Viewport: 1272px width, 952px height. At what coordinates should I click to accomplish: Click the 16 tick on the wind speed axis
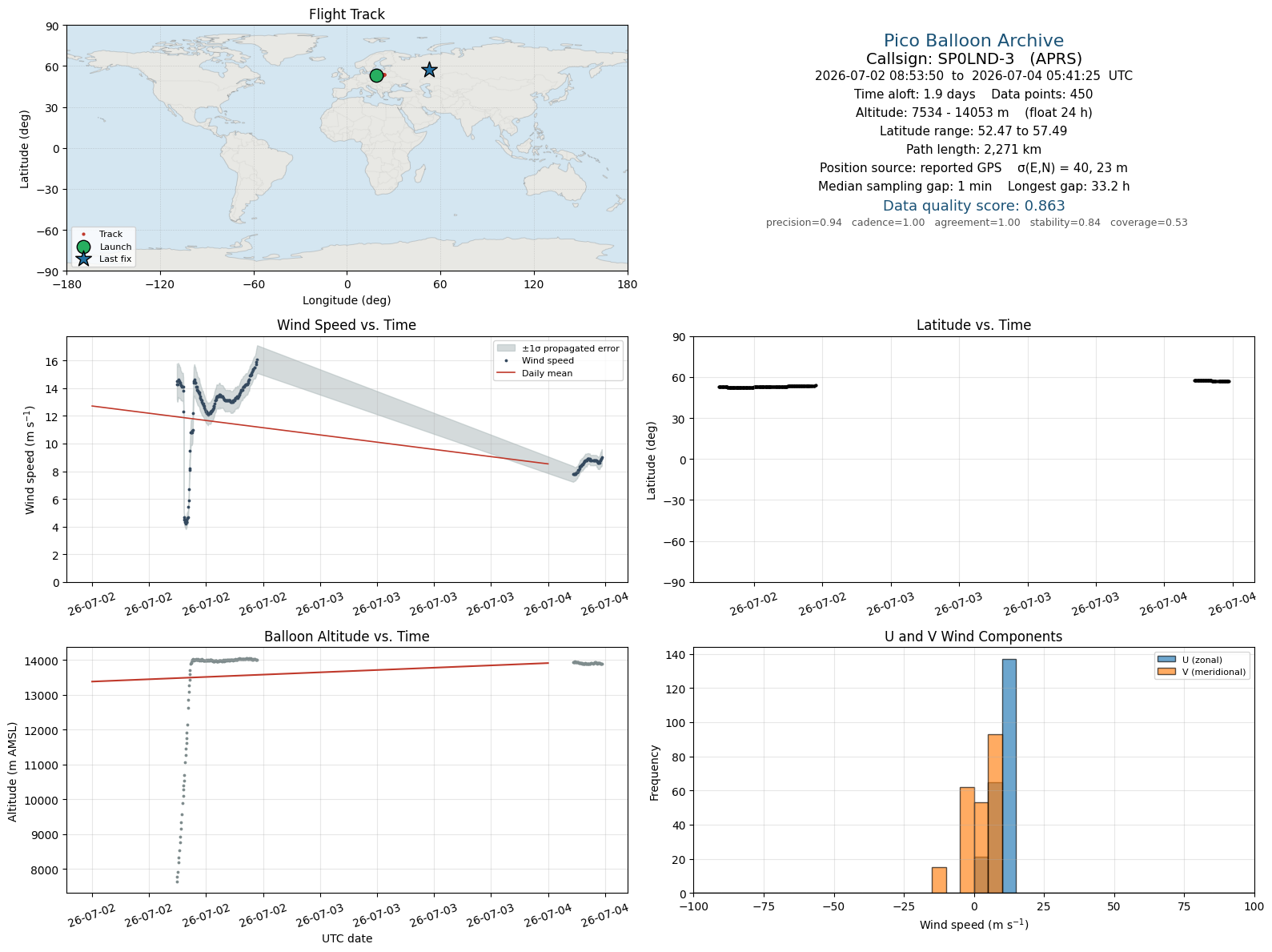[52, 362]
